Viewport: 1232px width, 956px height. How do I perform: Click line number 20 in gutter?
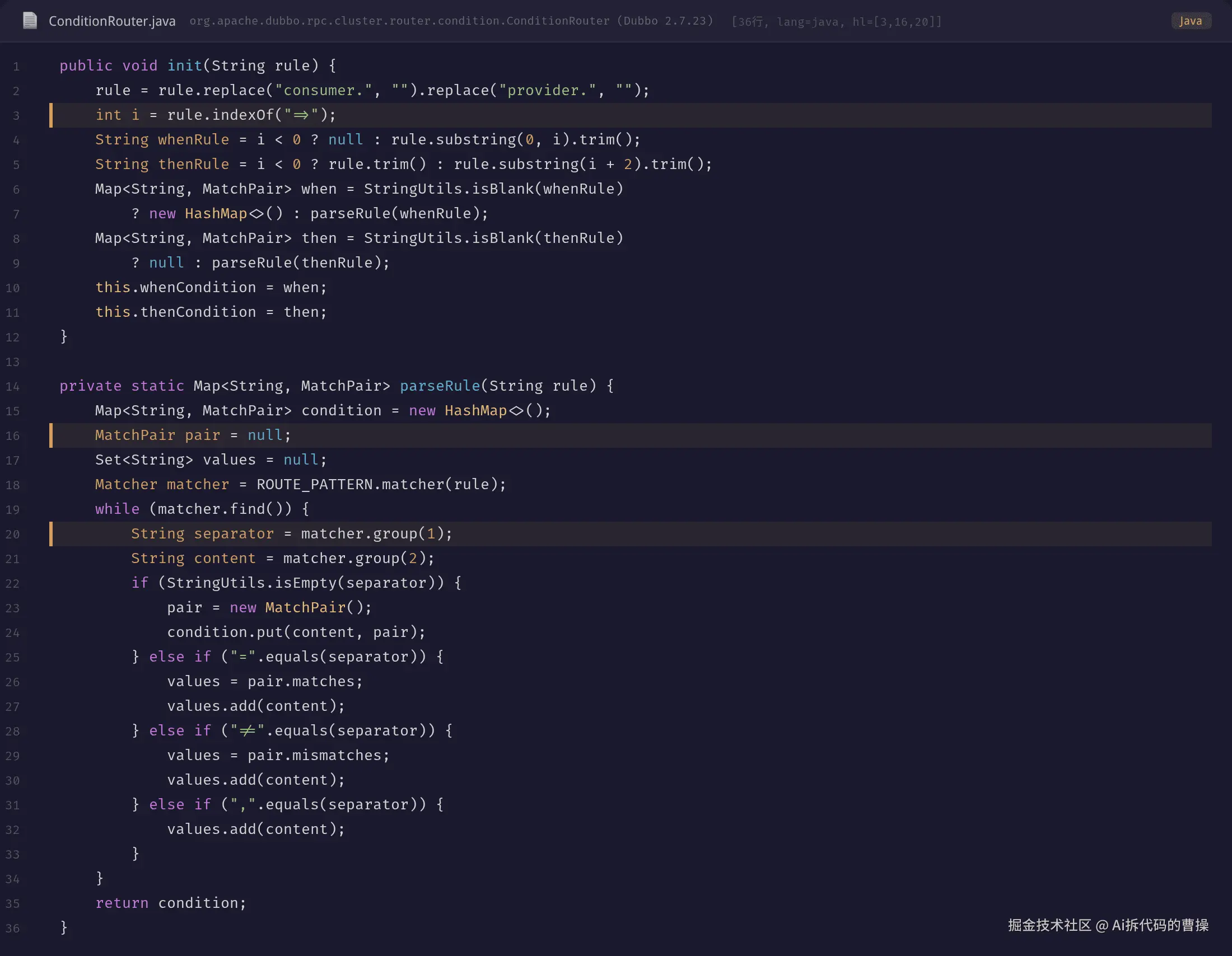coord(12,535)
